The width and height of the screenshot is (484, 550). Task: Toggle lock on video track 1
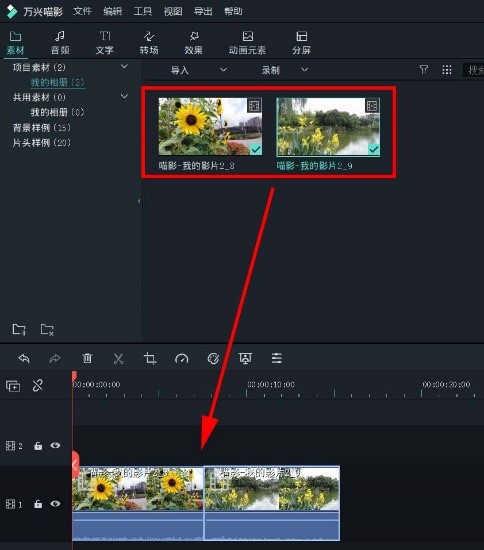click(38, 504)
